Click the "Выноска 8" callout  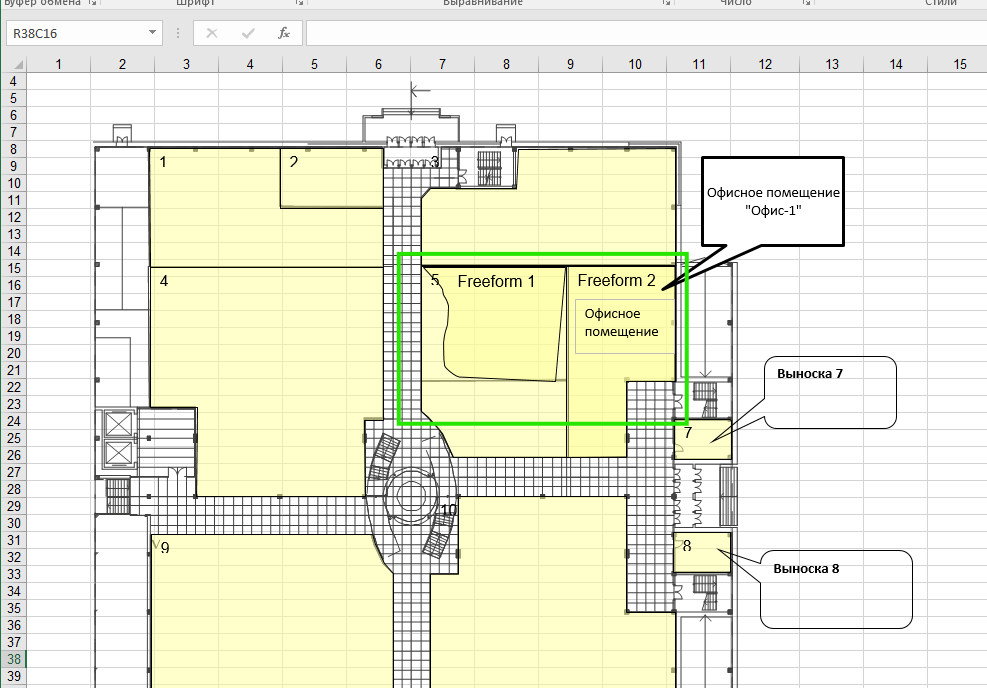[x=836, y=590]
